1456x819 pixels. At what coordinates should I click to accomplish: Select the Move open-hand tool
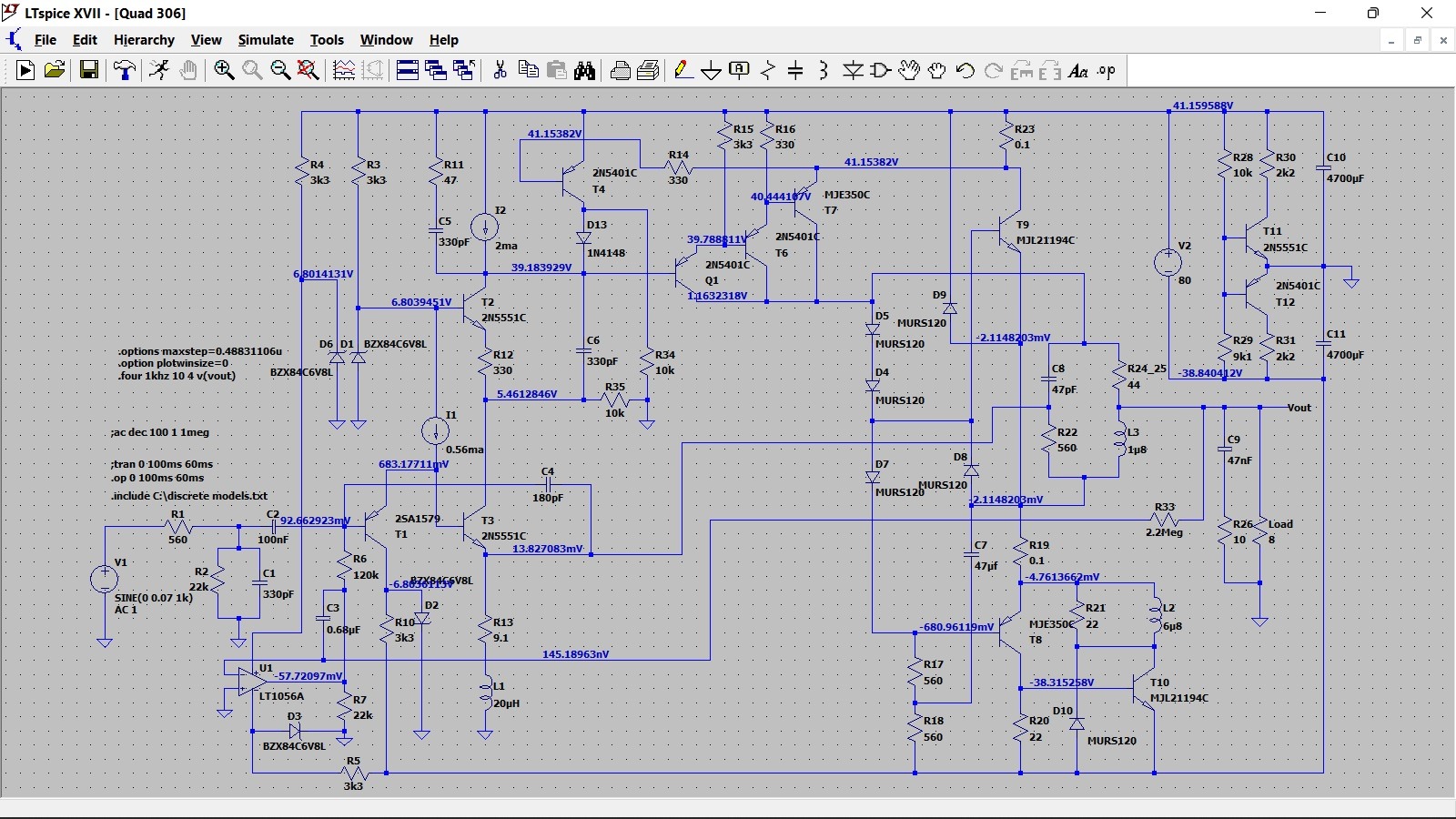click(909, 70)
